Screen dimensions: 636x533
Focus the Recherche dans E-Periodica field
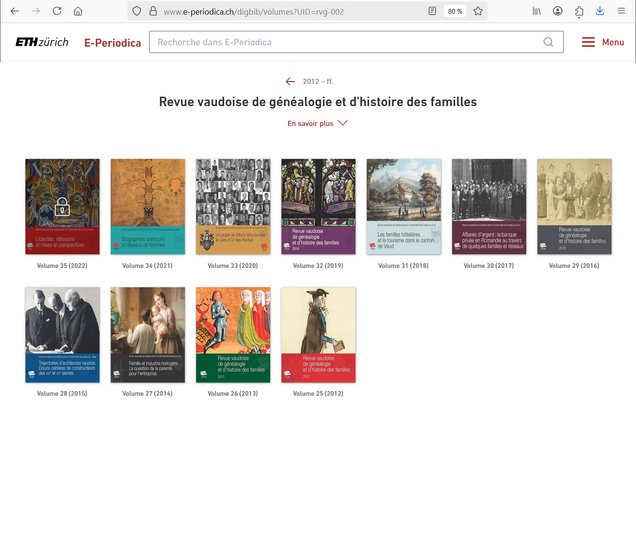(x=356, y=42)
